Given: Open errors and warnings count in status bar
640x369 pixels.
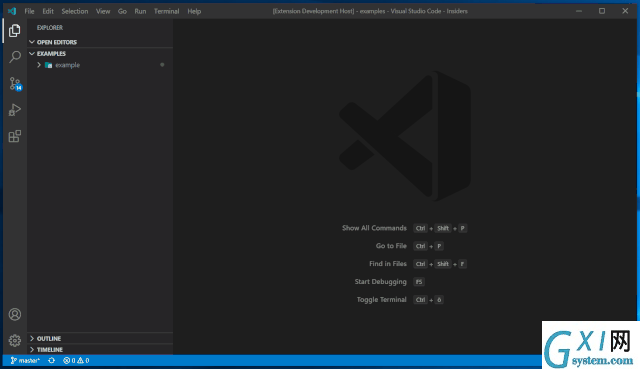Looking at the screenshot, I should click(76, 360).
